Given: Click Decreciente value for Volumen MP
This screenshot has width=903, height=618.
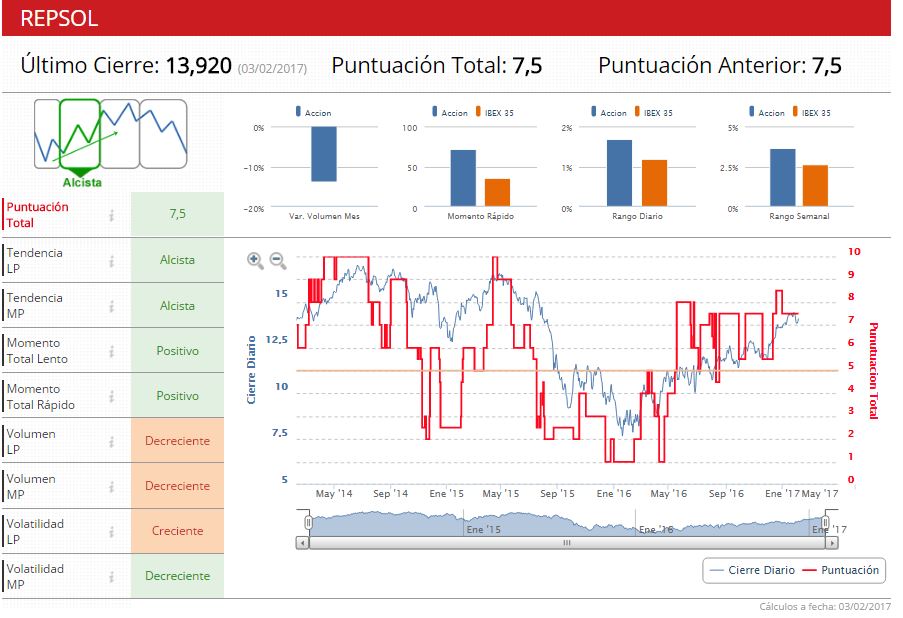Looking at the screenshot, I should [x=177, y=486].
